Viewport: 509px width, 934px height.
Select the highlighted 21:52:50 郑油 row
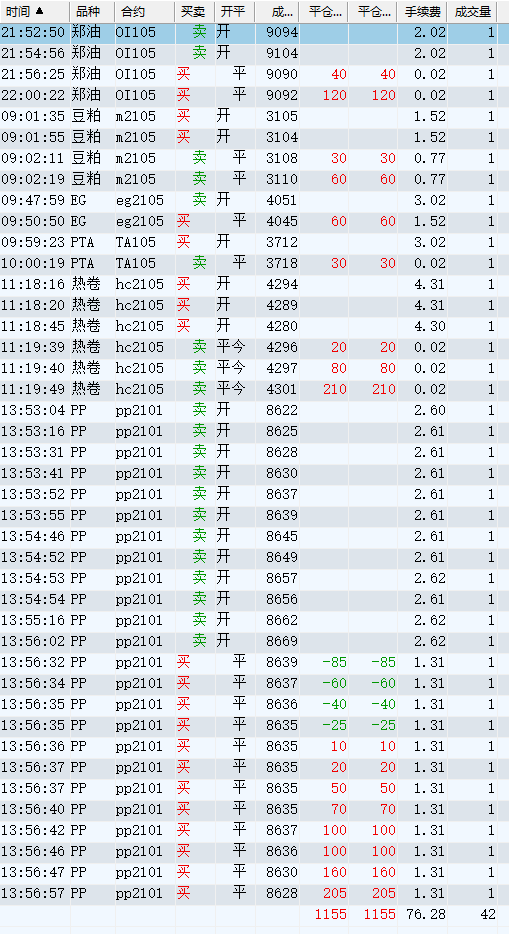[249, 32]
